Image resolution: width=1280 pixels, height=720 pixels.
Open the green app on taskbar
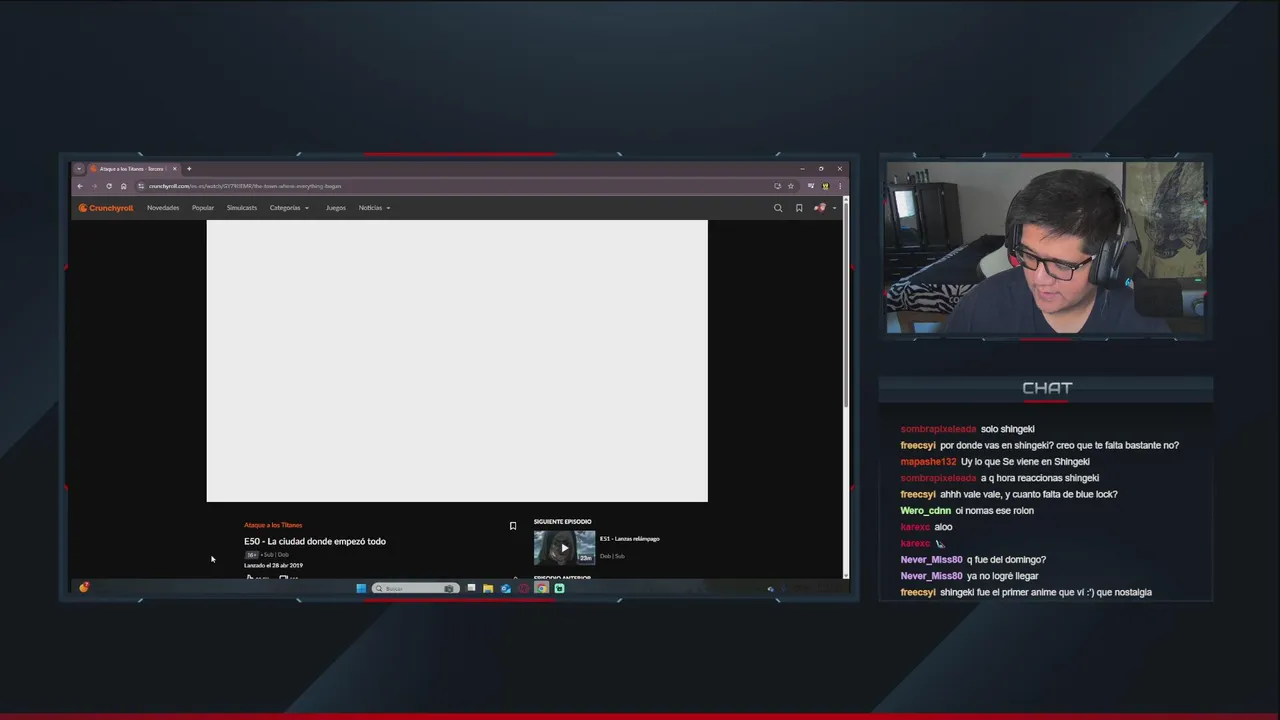(x=559, y=588)
